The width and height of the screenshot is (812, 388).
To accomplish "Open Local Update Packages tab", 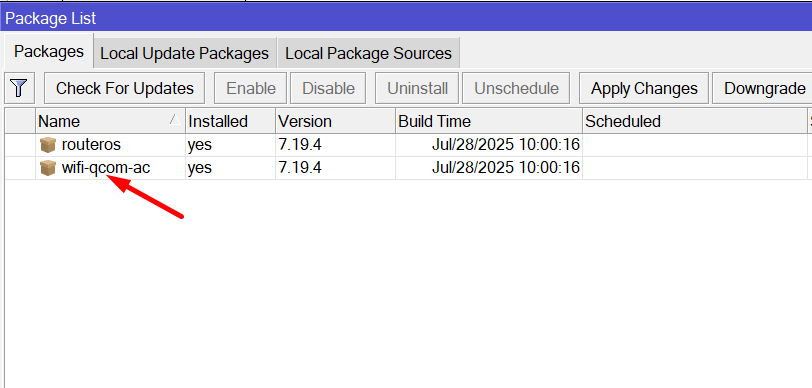I will [x=184, y=53].
